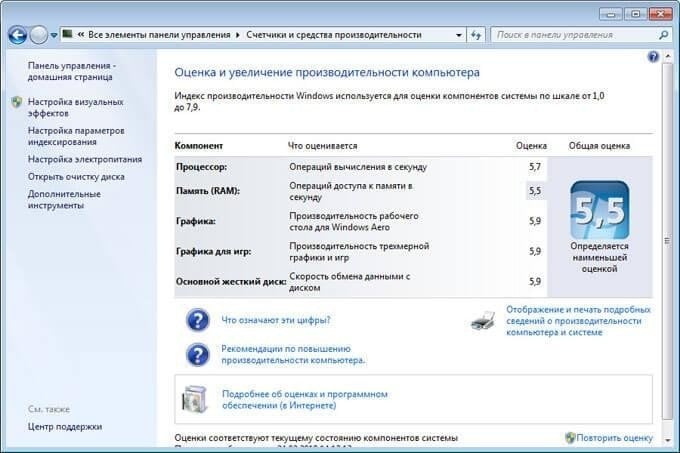Open 'Настройка электропитания' in sidebar
Screen dimensions: 680x453
click(x=85, y=160)
